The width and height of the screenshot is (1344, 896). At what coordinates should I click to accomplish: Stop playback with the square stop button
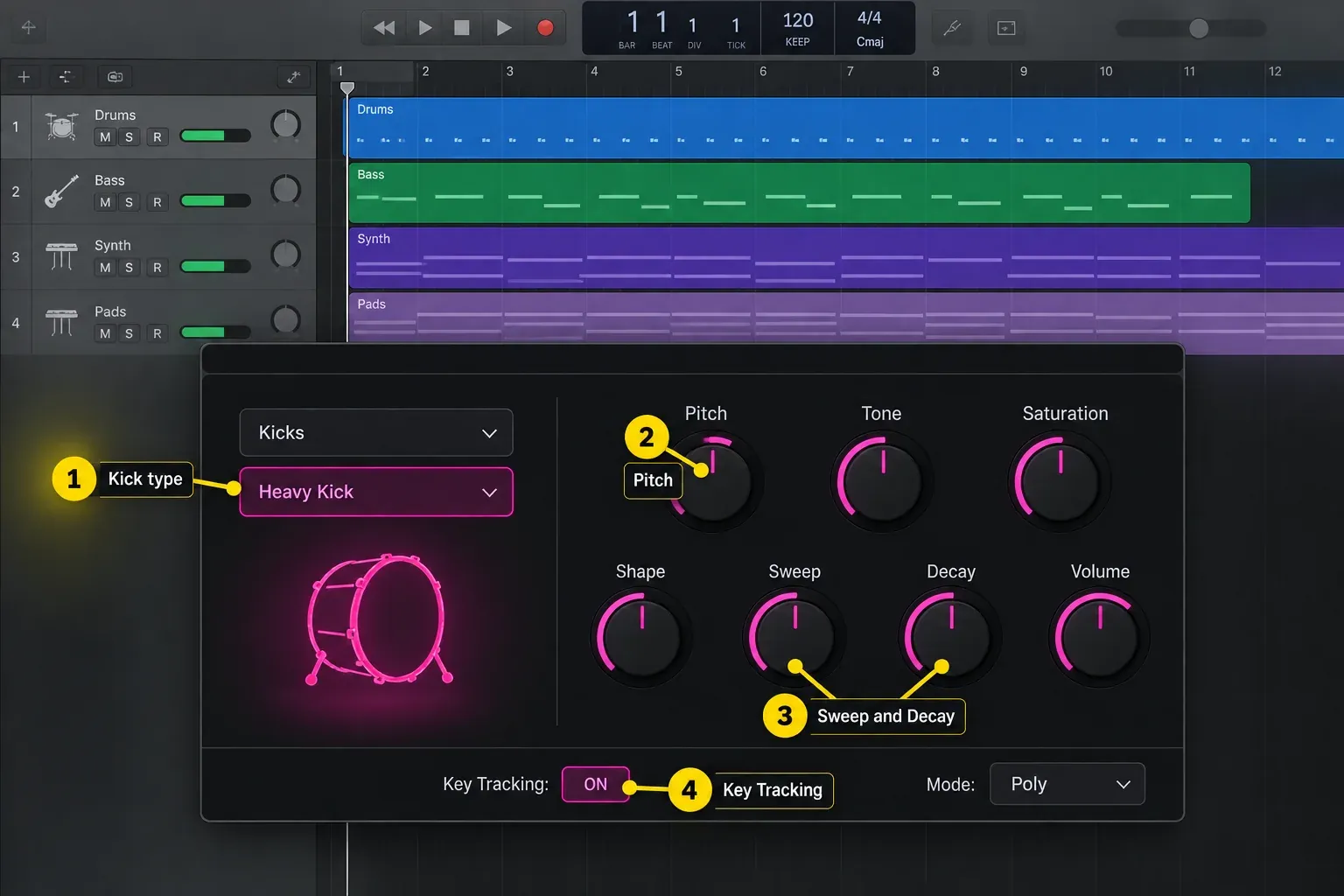click(x=461, y=28)
